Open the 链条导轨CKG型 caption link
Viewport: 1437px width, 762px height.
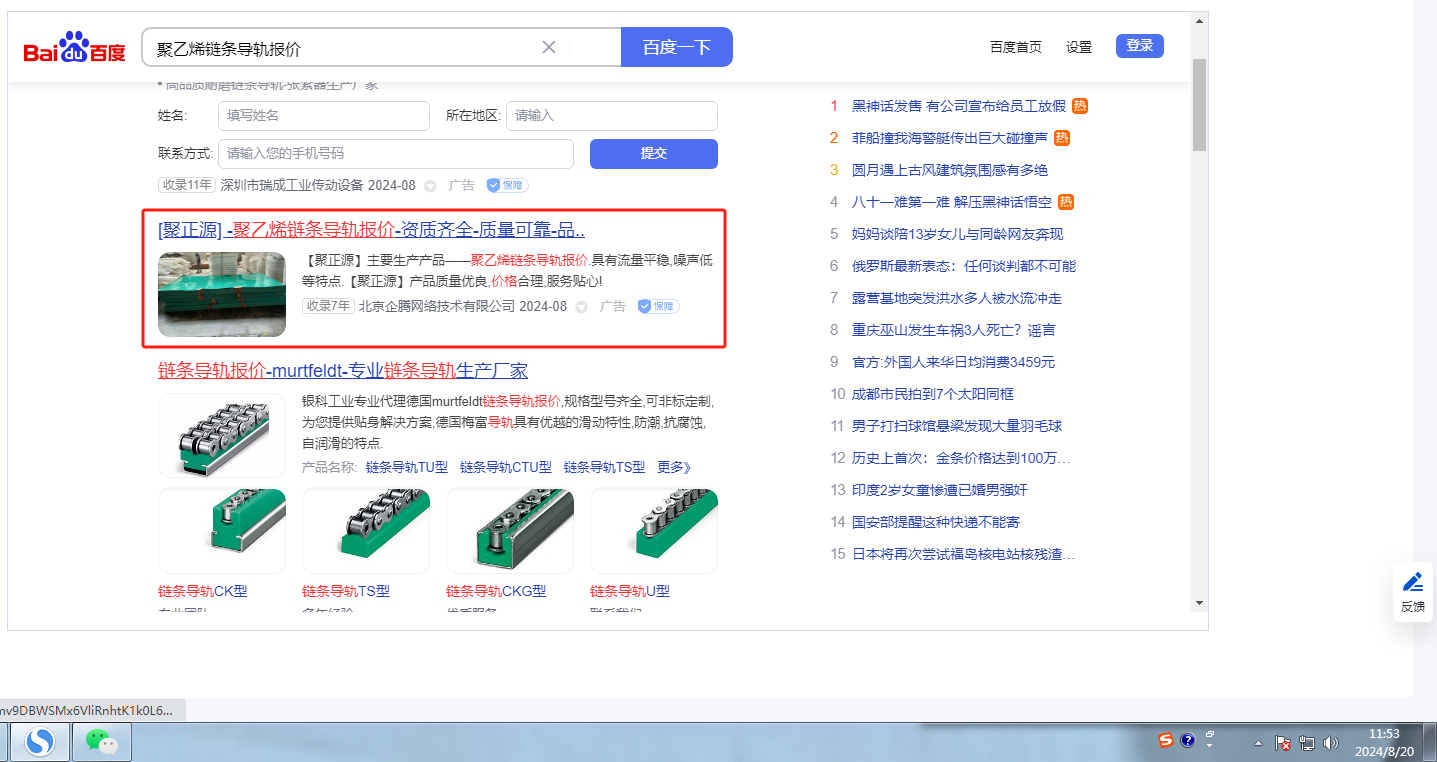point(496,591)
